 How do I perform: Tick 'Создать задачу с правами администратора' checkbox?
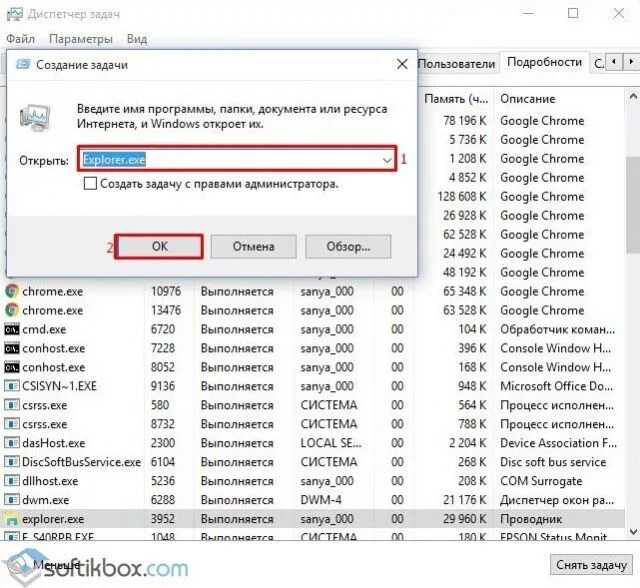(x=90, y=184)
